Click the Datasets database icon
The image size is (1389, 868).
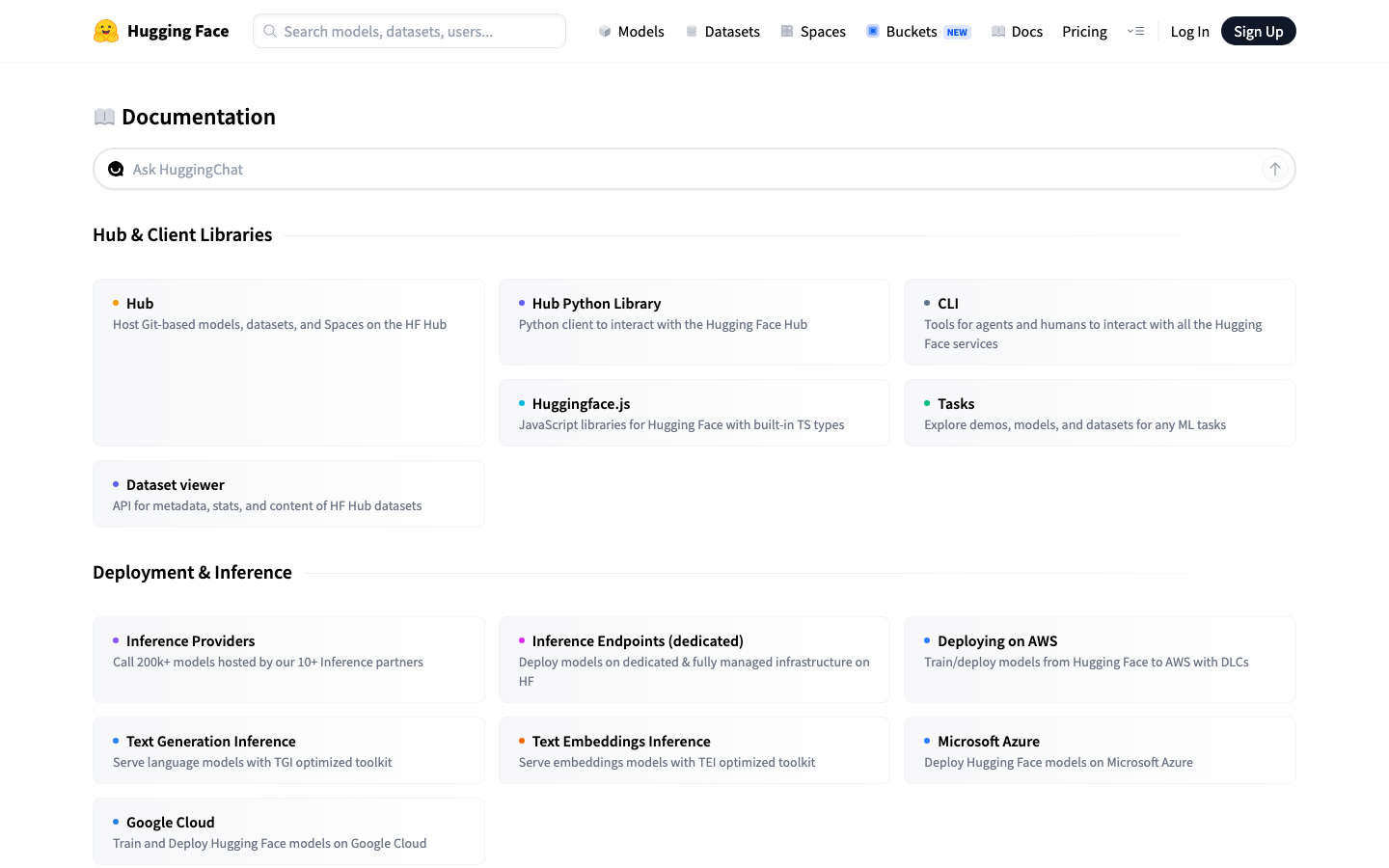pyautogui.click(x=692, y=32)
